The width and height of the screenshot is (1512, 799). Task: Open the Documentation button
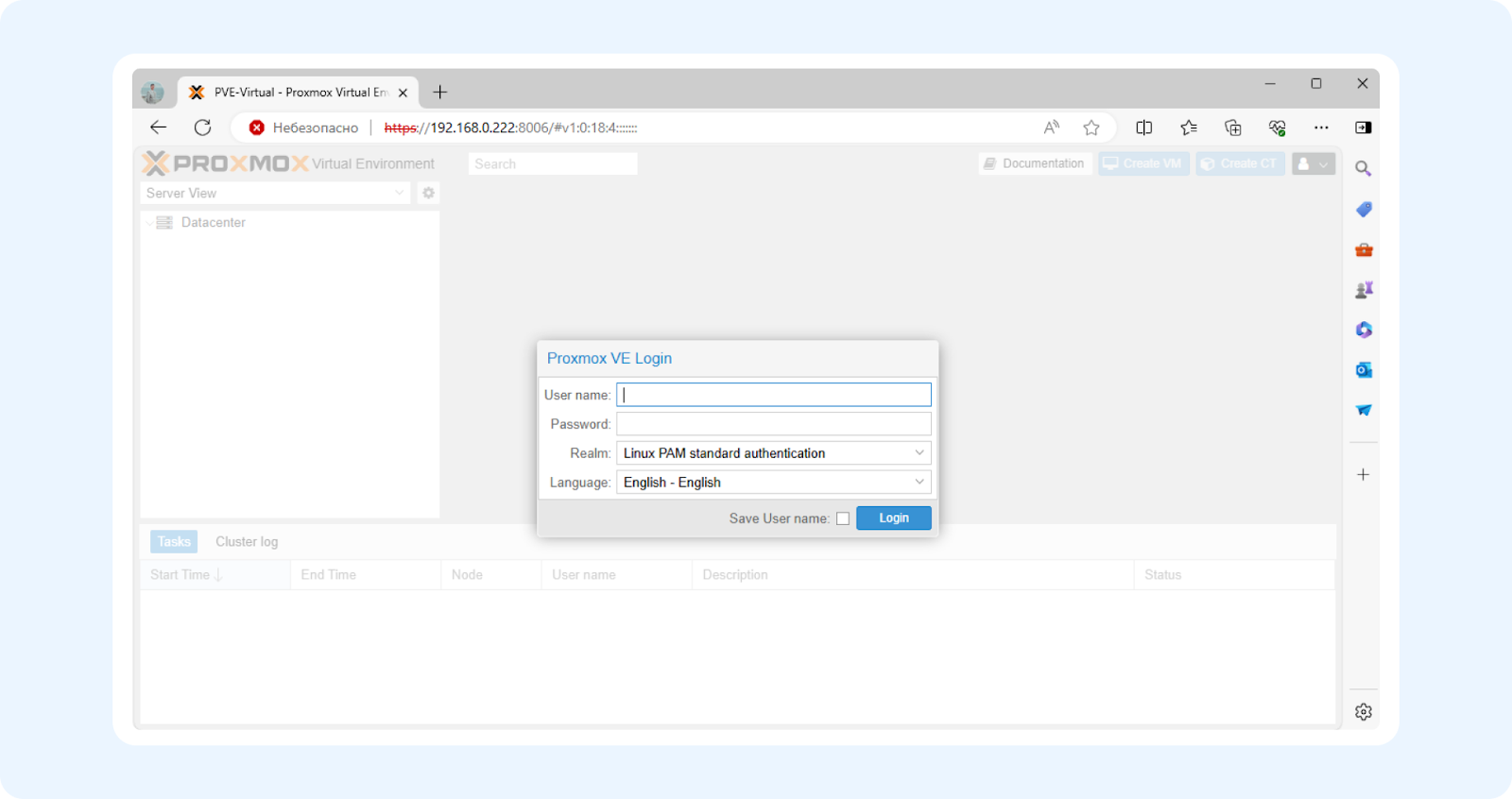[1036, 163]
